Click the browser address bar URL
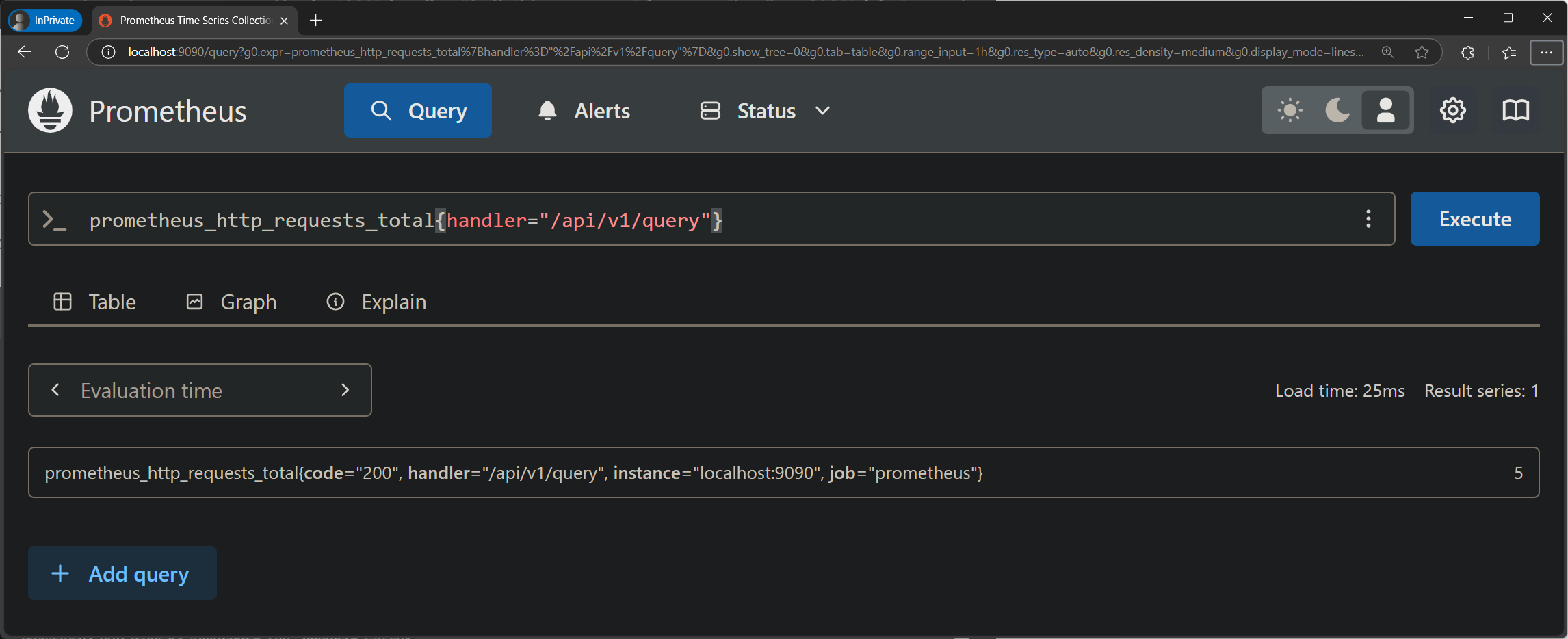This screenshot has width=1568, height=639. pyautogui.click(x=746, y=52)
